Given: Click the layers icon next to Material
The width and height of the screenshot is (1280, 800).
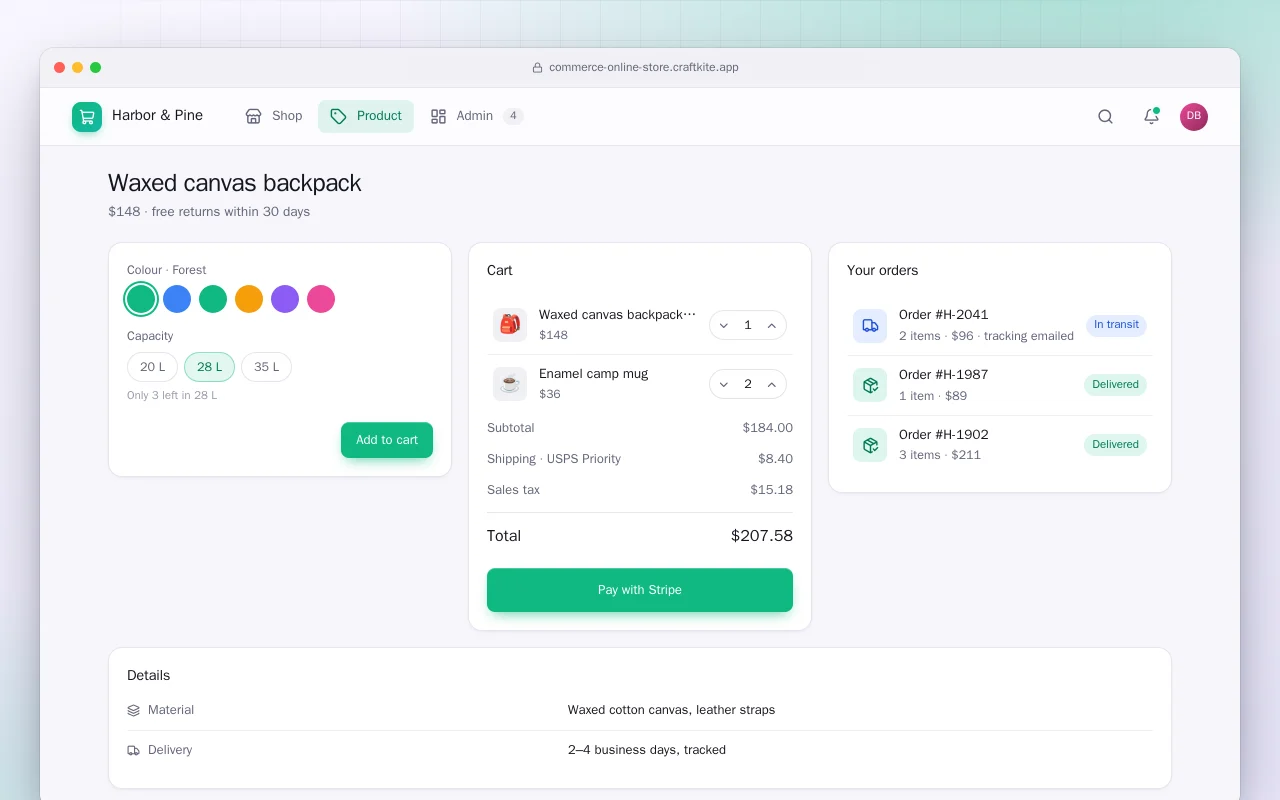Looking at the screenshot, I should (x=134, y=711).
